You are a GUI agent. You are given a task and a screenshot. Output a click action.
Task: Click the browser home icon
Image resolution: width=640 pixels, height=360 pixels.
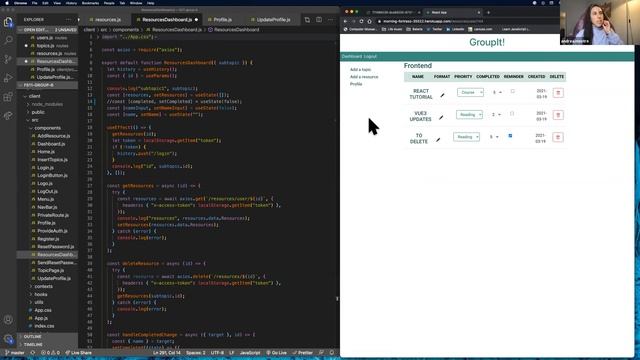(x=369, y=21)
